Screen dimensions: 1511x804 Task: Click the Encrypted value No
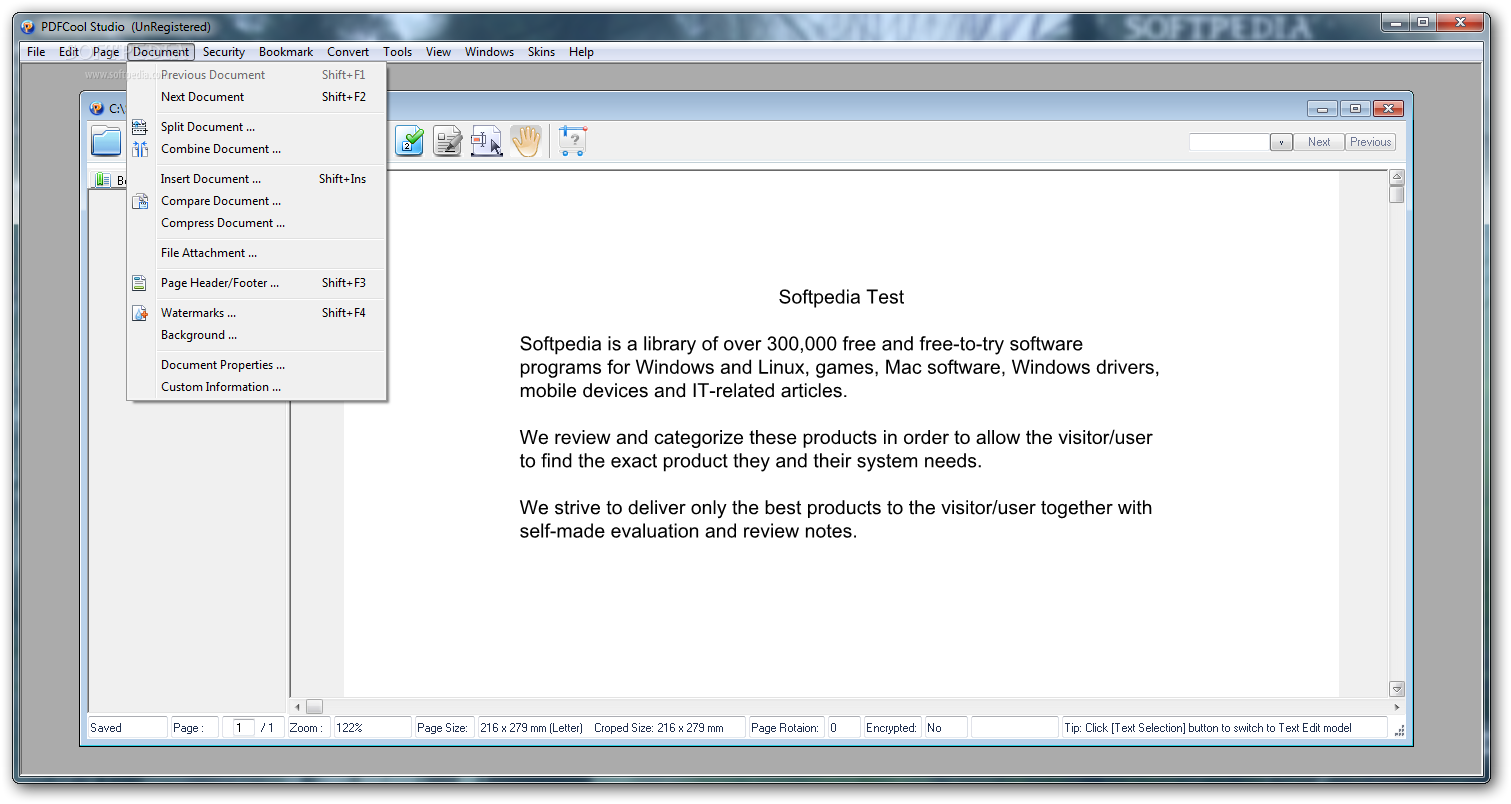pos(945,728)
